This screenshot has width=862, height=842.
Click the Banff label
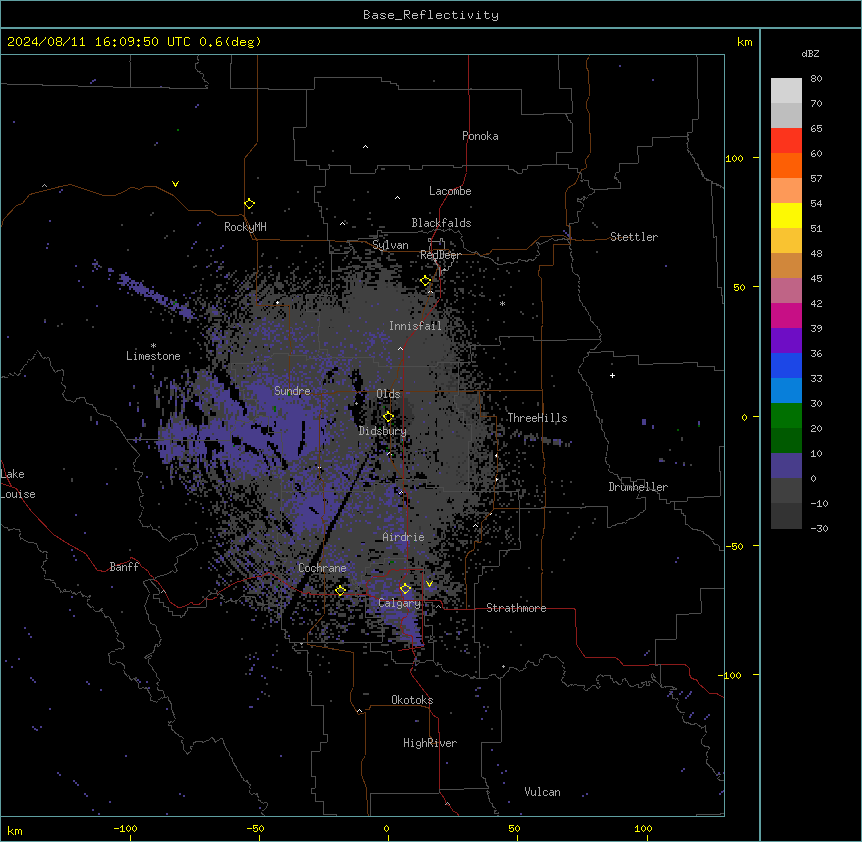point(124,567)
